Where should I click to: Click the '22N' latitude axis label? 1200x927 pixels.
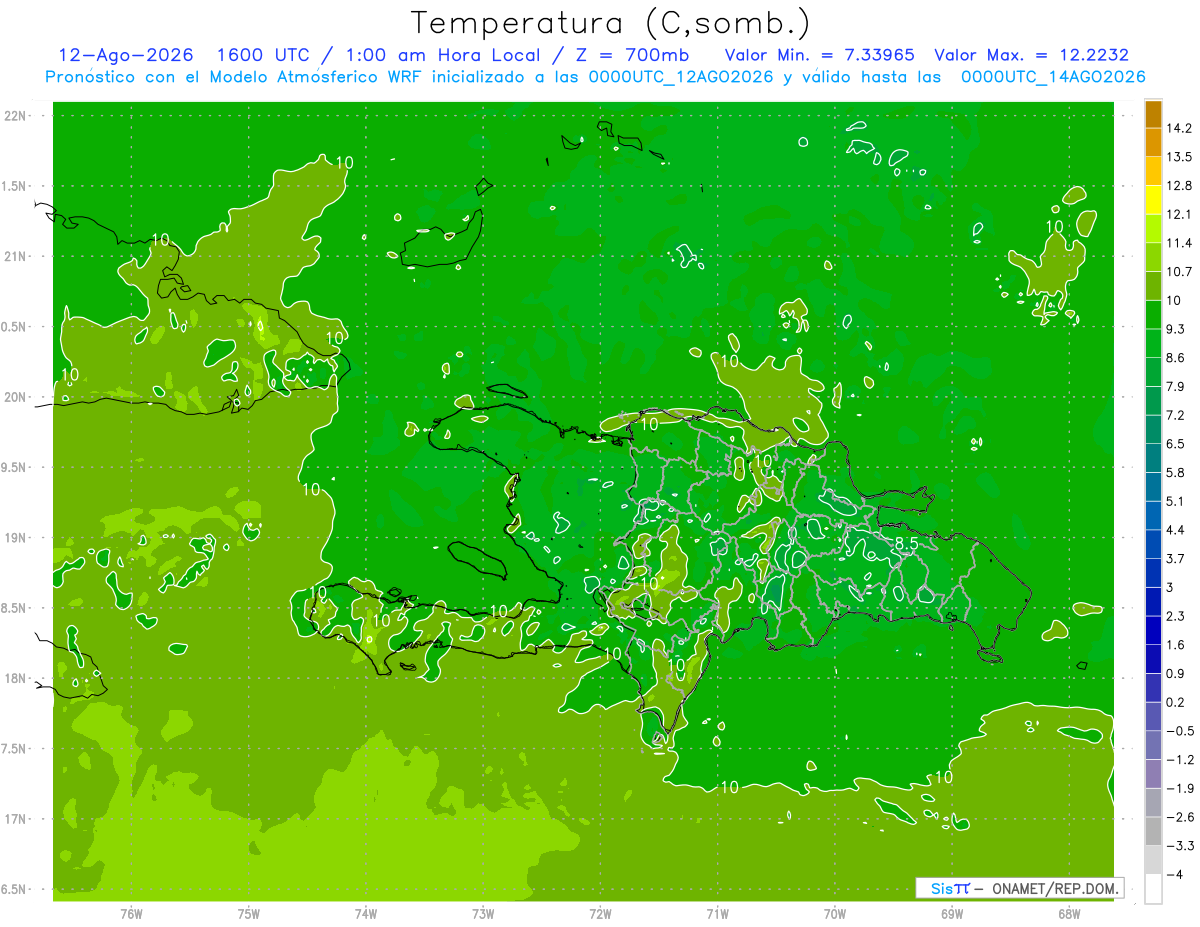13,116
